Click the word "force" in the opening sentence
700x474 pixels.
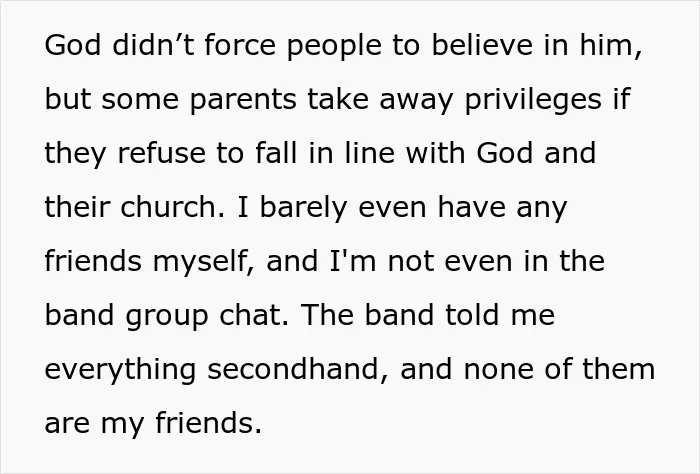pos(240,45)
